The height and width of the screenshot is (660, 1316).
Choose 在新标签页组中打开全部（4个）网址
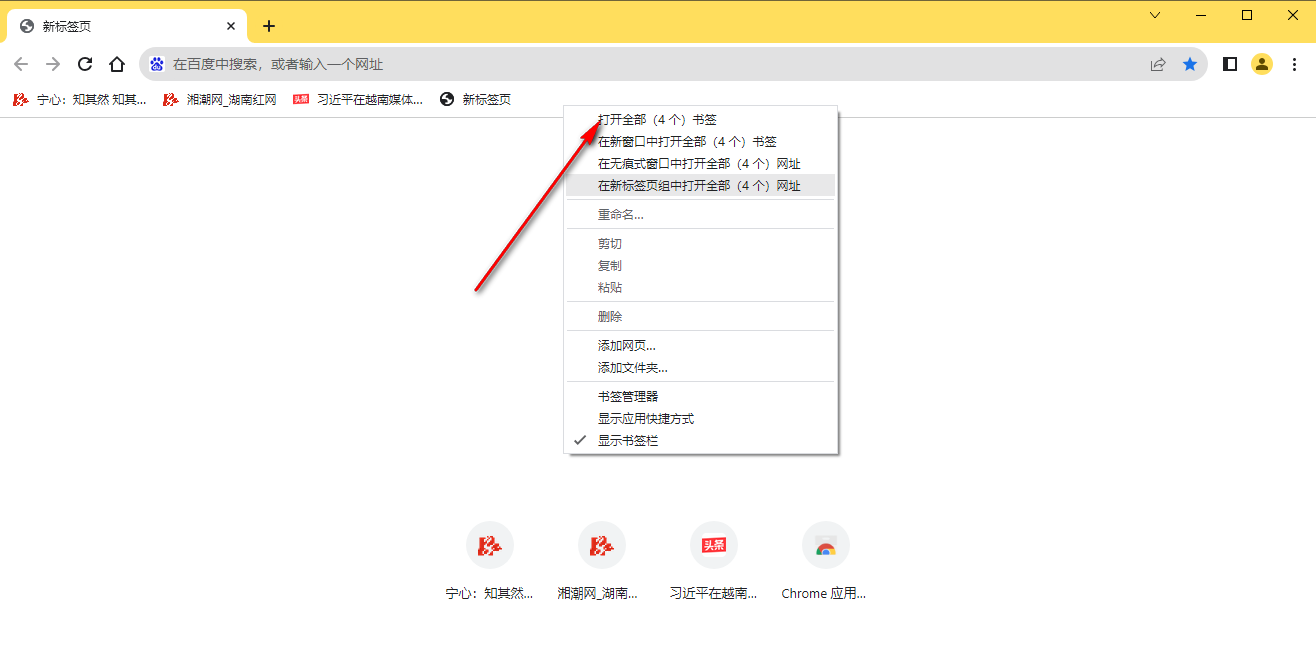pyautogui.click(x=700, y=185)
